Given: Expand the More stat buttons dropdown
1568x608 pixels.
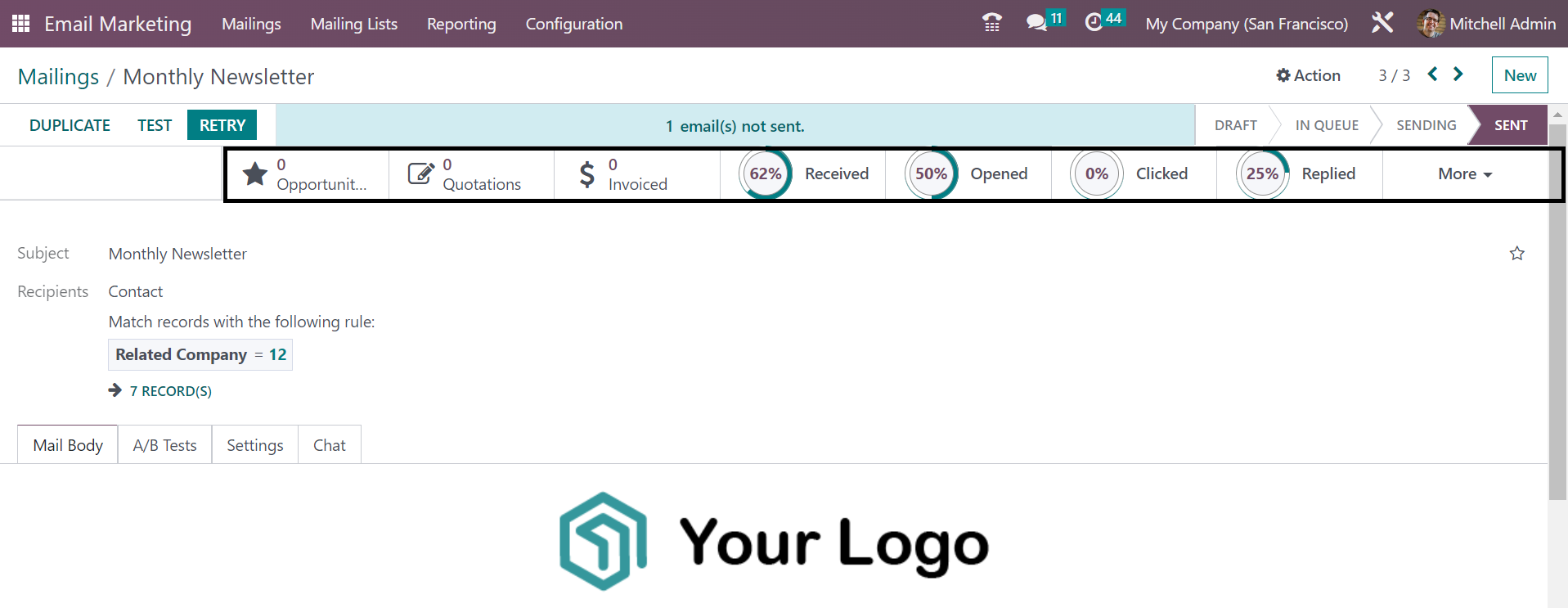Looking at the screenshot, I should click(x=1465, y=173).
